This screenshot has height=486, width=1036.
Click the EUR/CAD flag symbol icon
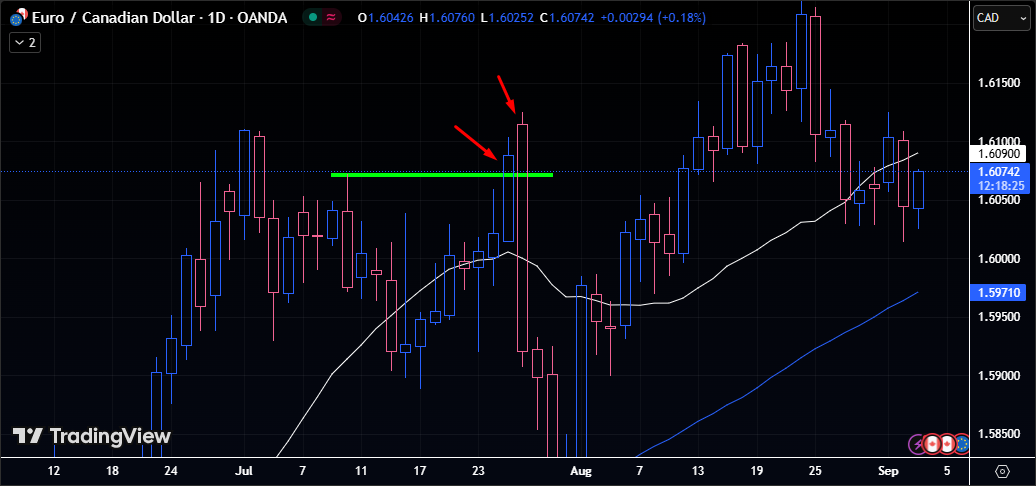[18, 18]
